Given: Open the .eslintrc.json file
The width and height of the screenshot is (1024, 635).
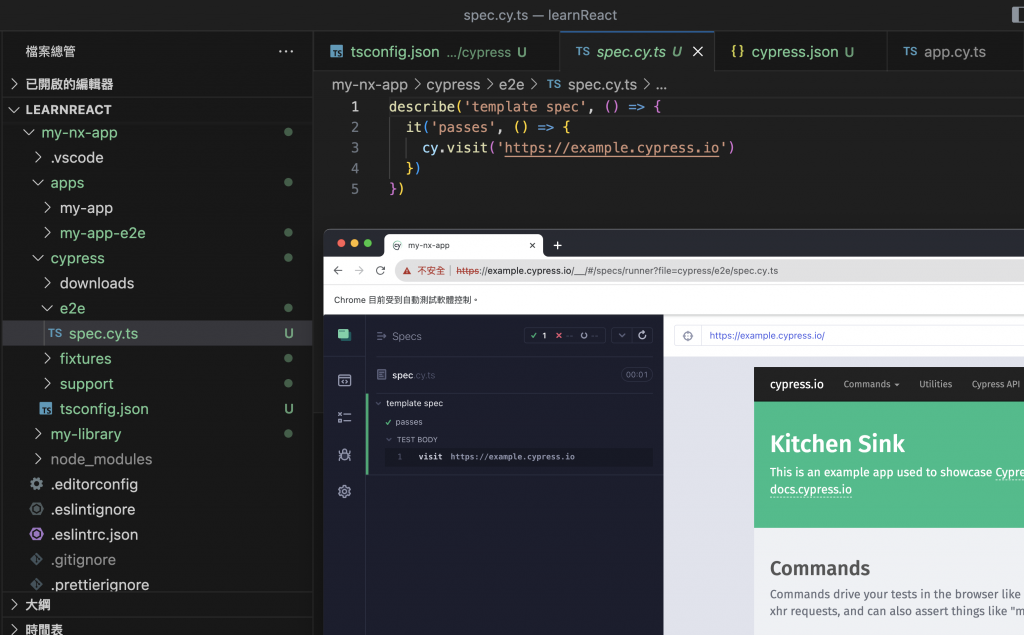Looking at the screenshot, I should pyautogui.click(x=157, y=534).
